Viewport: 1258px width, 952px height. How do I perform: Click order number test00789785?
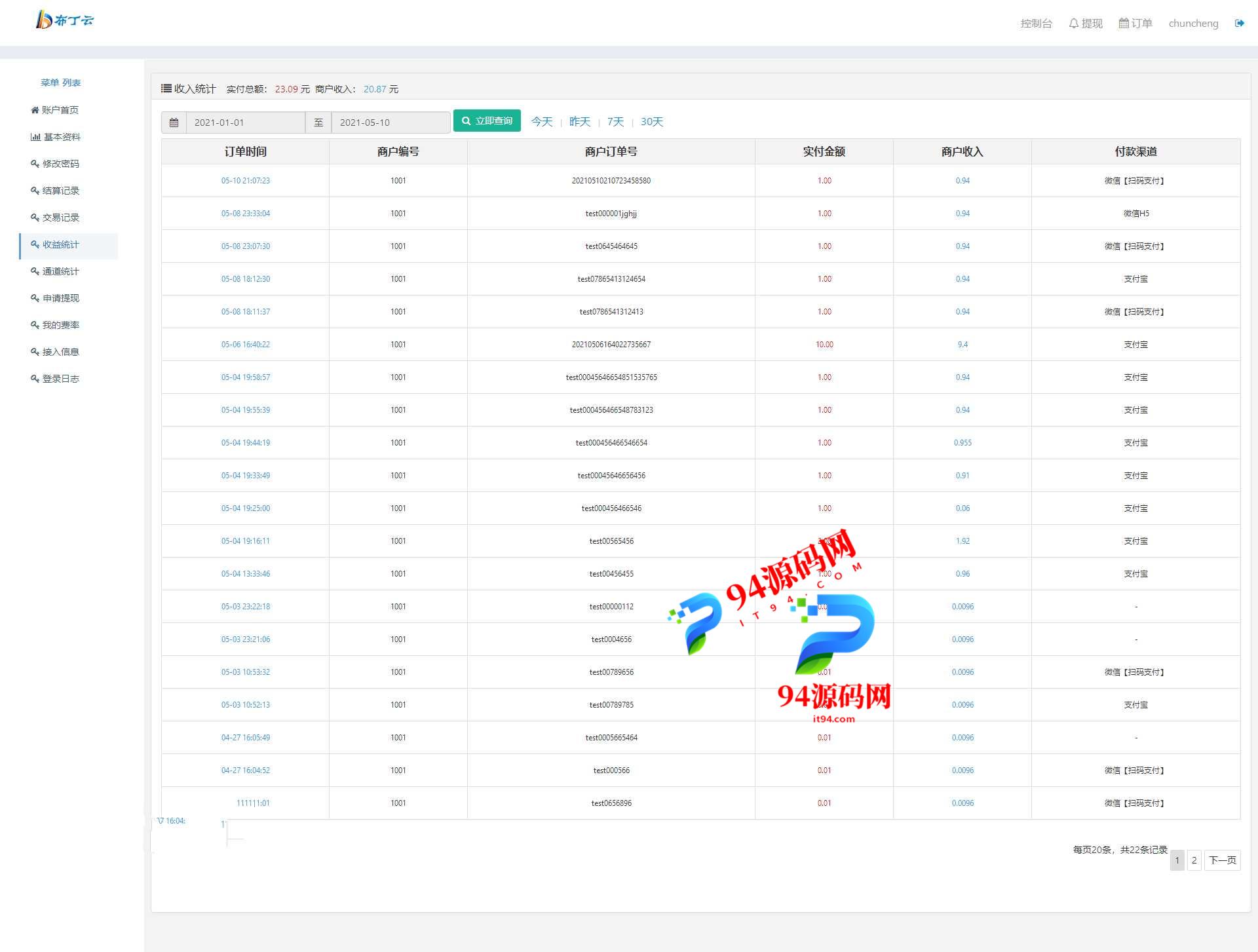[x=611, y=705]
